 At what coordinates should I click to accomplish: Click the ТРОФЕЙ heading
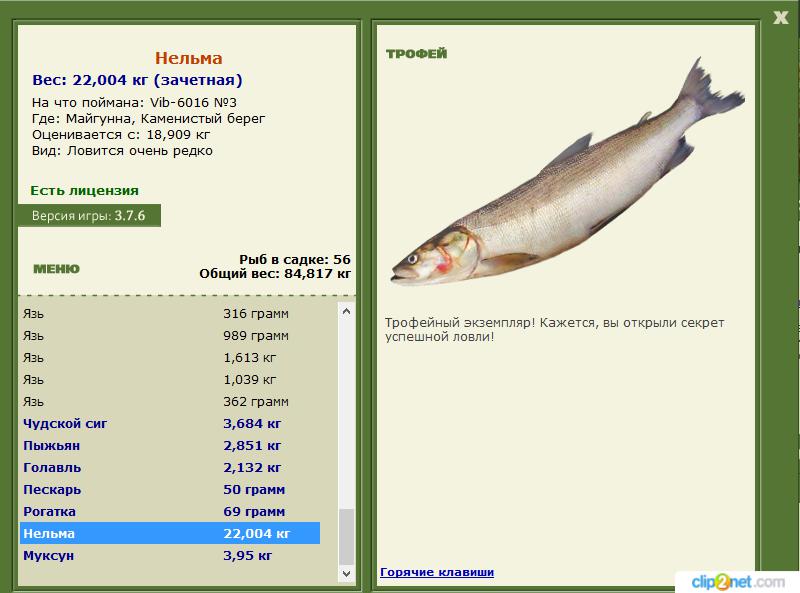tap(416, 54)
